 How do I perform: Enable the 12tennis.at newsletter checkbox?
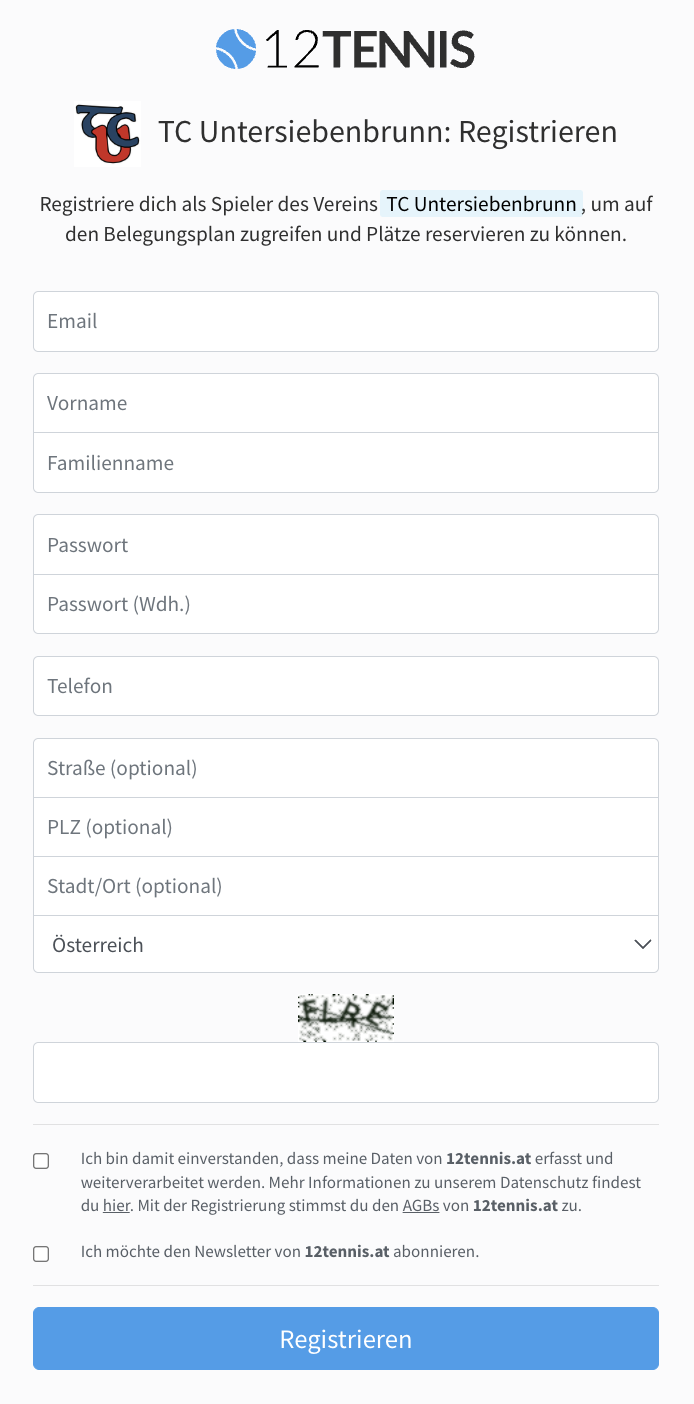(x=41, y=1253)
